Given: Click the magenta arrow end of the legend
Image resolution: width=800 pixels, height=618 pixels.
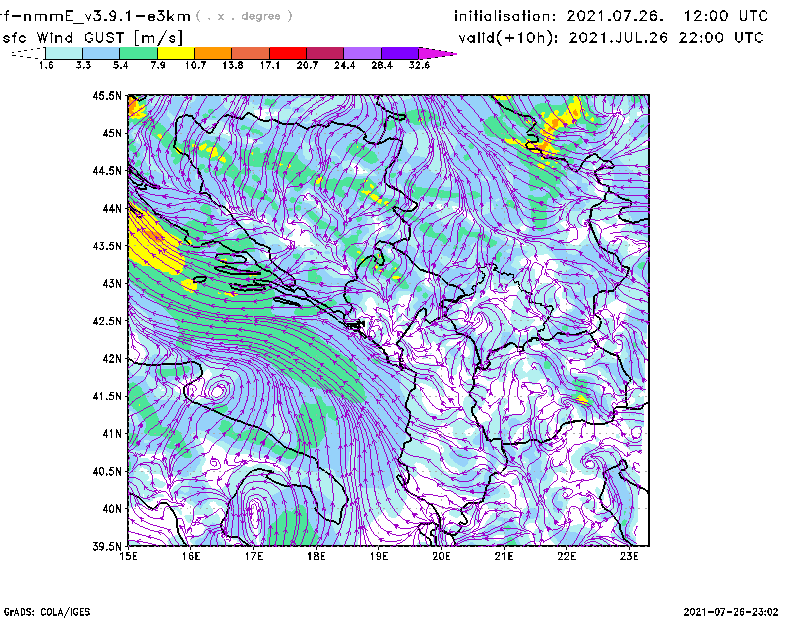Looking at the screenshot, I should click(437, 53).
